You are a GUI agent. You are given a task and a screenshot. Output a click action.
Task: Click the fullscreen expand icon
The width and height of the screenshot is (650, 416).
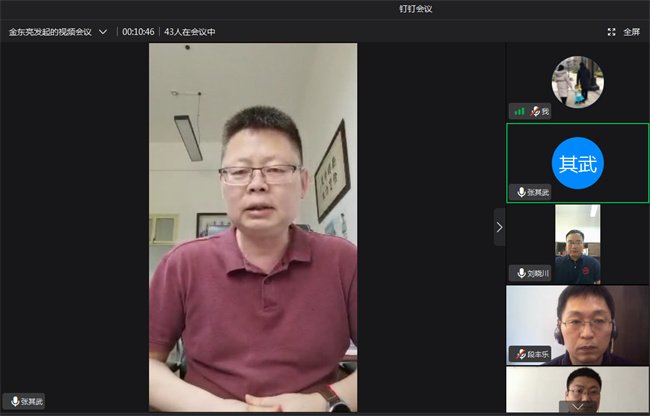coord(611,32)
